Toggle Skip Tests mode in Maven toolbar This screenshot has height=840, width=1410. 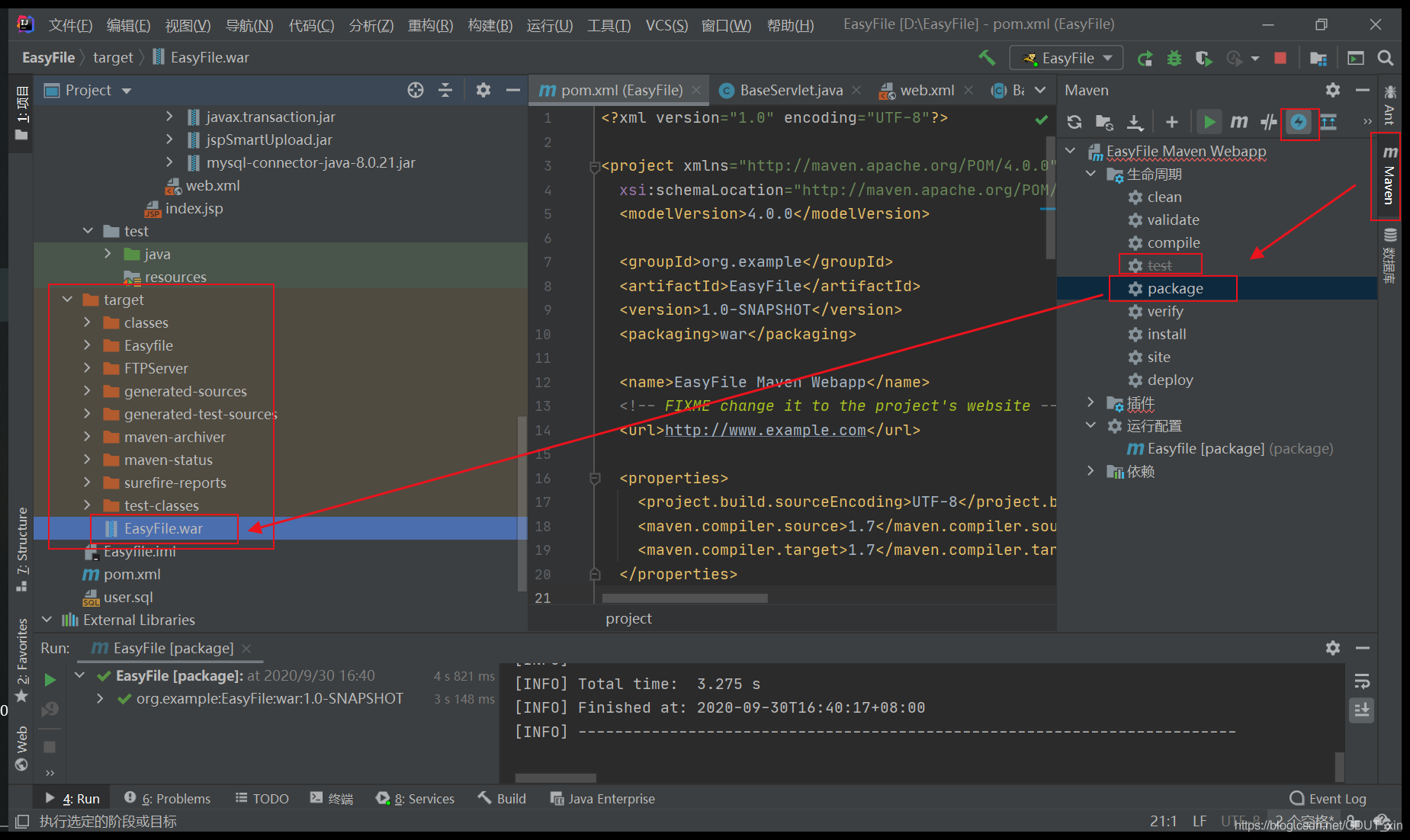click(x=1299, y=122)
